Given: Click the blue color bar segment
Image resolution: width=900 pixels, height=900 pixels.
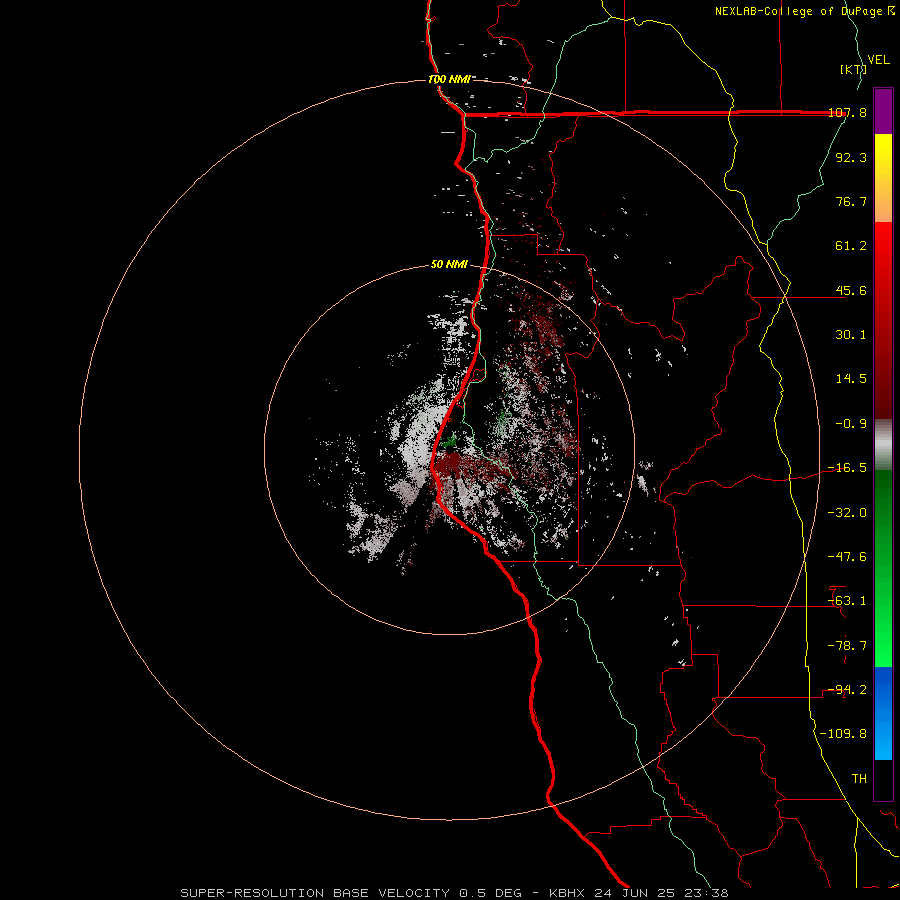Looking at the screenshot, I should [x=883, y=713].
